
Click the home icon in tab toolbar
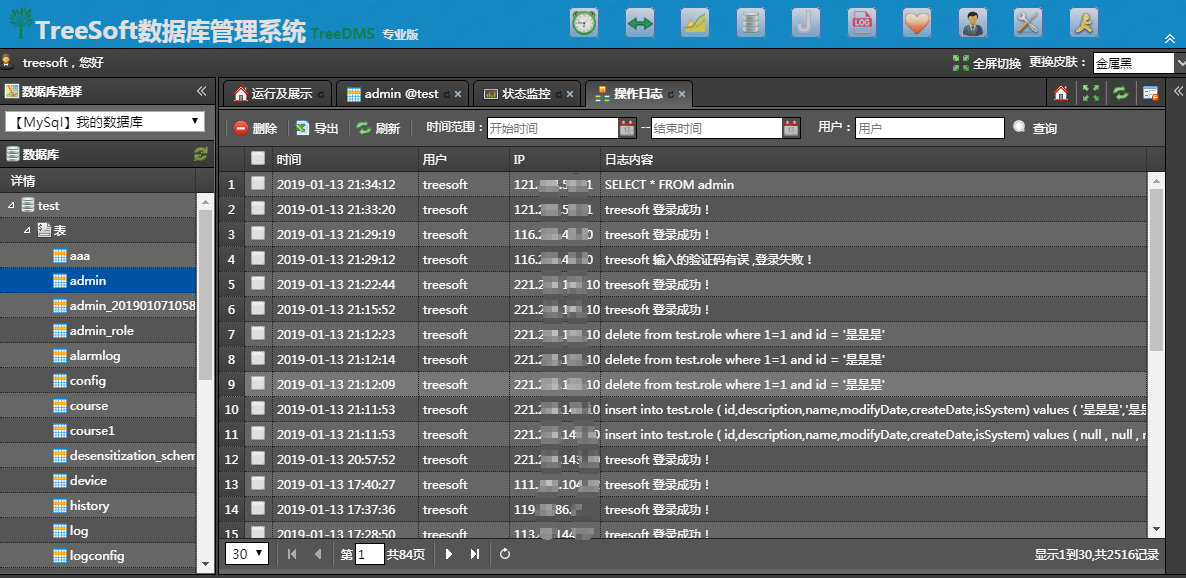click(x=1060, y=93)
